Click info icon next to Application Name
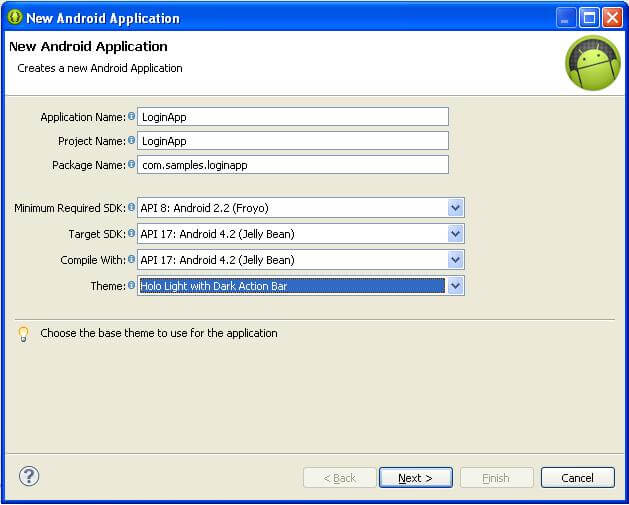 tap(131, 116)
